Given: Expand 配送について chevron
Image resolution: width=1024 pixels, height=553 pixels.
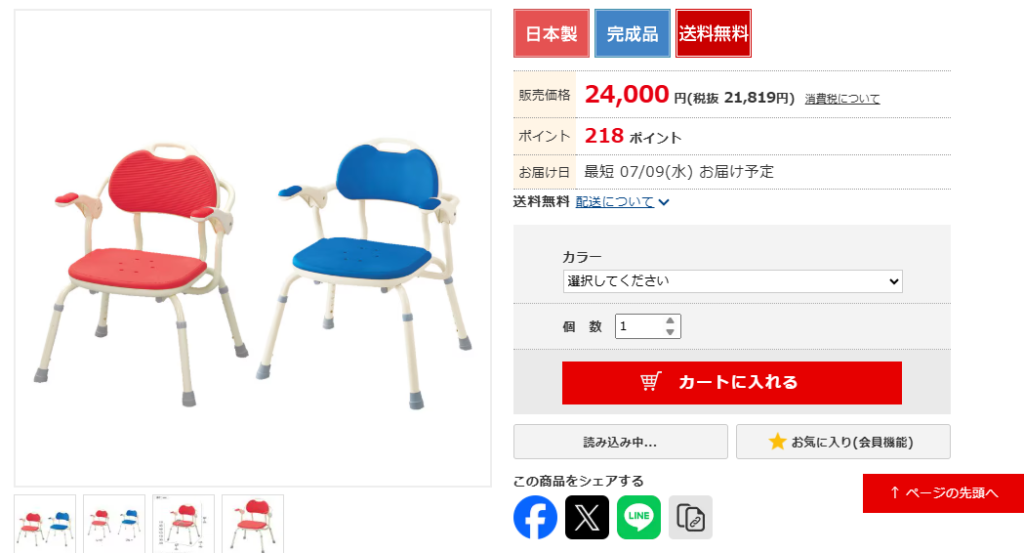Looking at the screenshot, I should click(x=664, y=202).
